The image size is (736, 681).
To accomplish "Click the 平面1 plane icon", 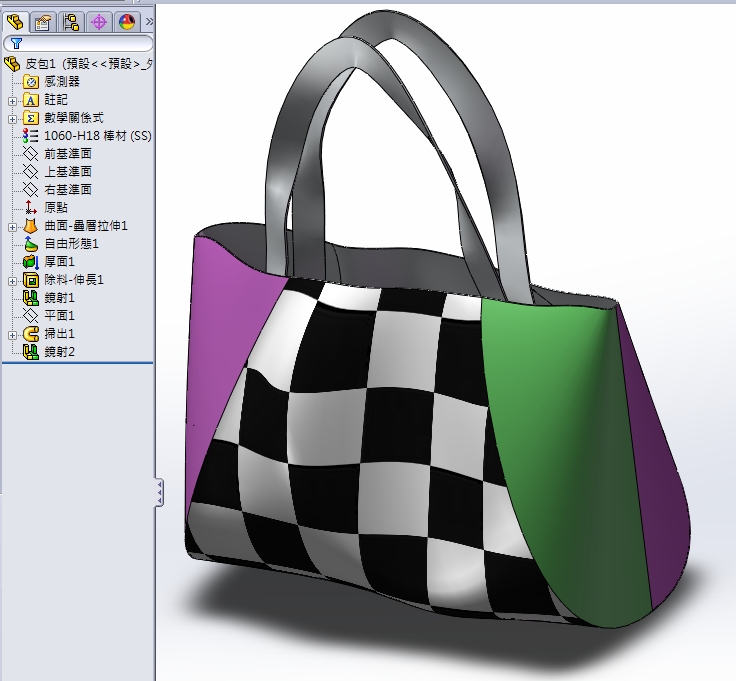I will pos(31,316).
